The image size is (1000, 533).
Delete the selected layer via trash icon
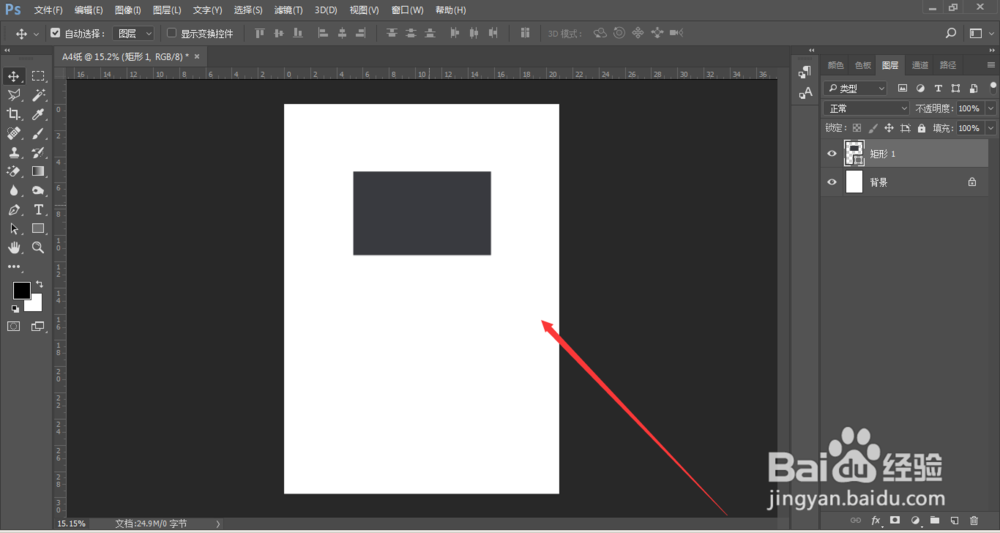pyautogui.click(x=974, y=520)
